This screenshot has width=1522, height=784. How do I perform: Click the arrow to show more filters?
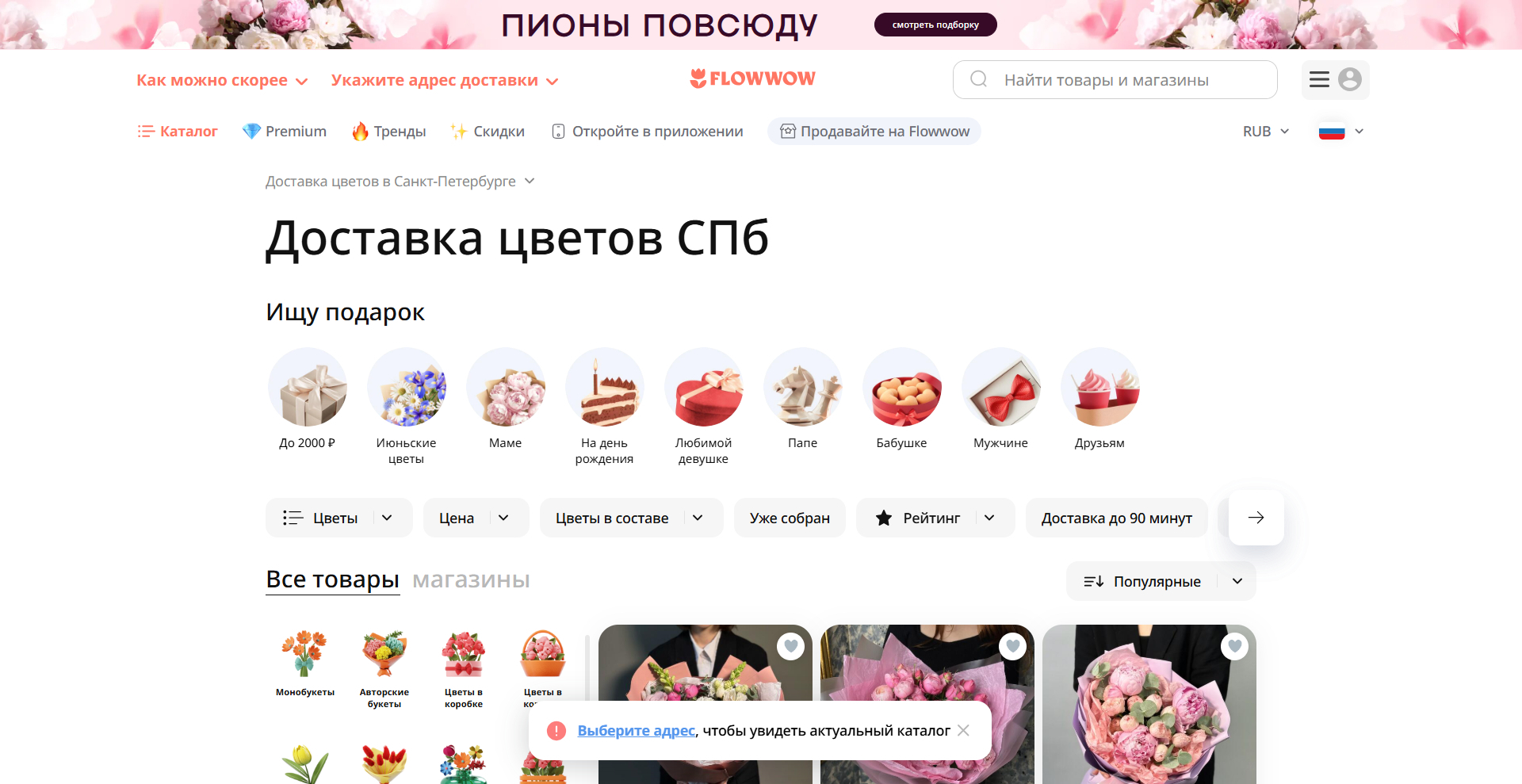point(1256,518)
